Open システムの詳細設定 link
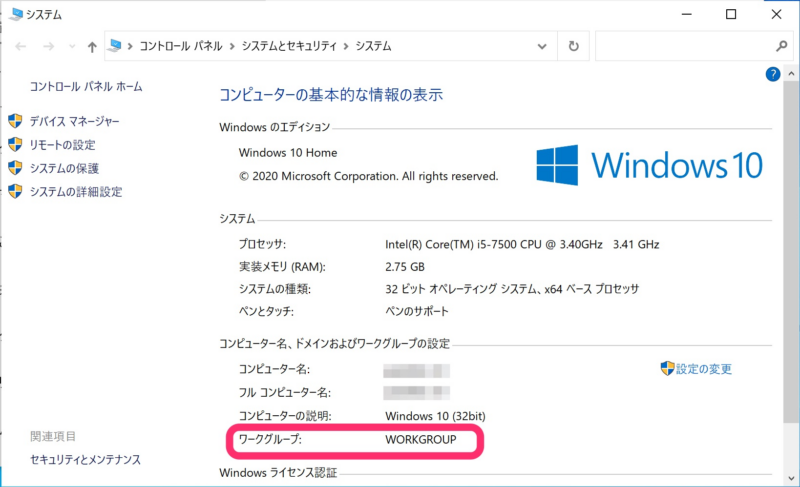800x487 pixels. (x=76, y=192)
